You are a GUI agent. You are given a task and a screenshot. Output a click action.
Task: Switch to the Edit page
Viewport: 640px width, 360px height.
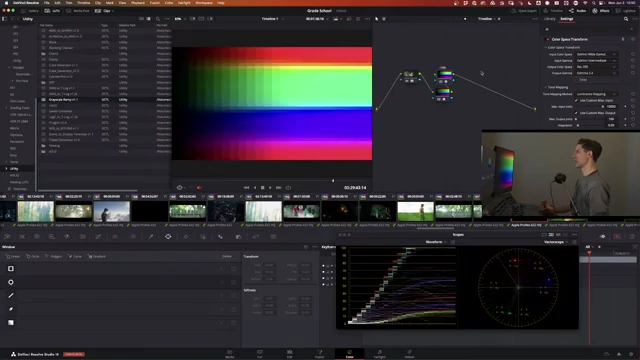(289, 354)
